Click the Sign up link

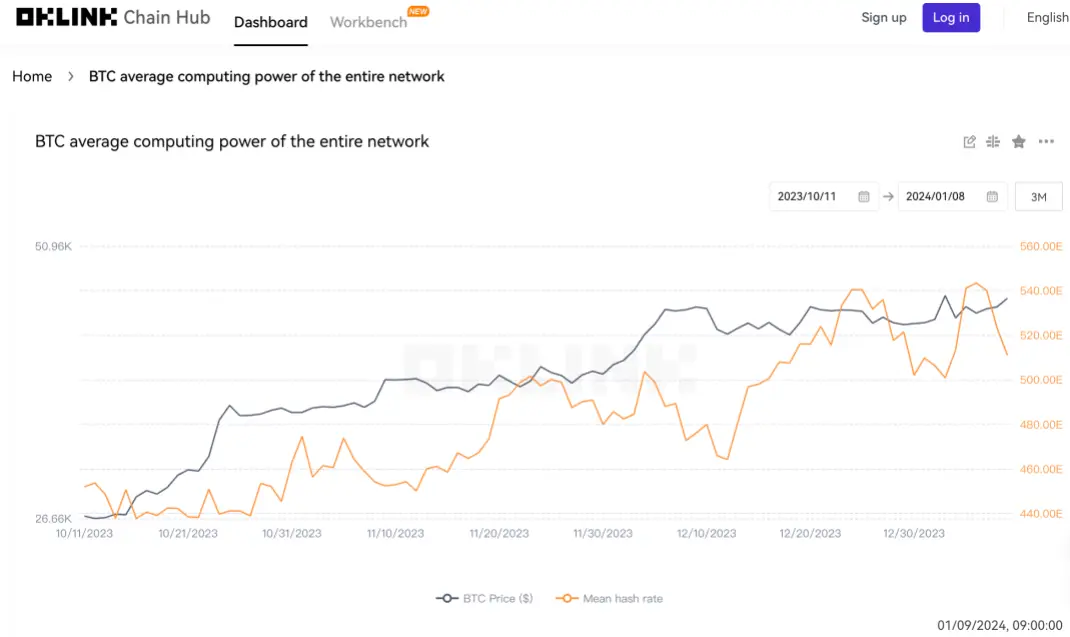pyautogui.click(x=883, y=18)
